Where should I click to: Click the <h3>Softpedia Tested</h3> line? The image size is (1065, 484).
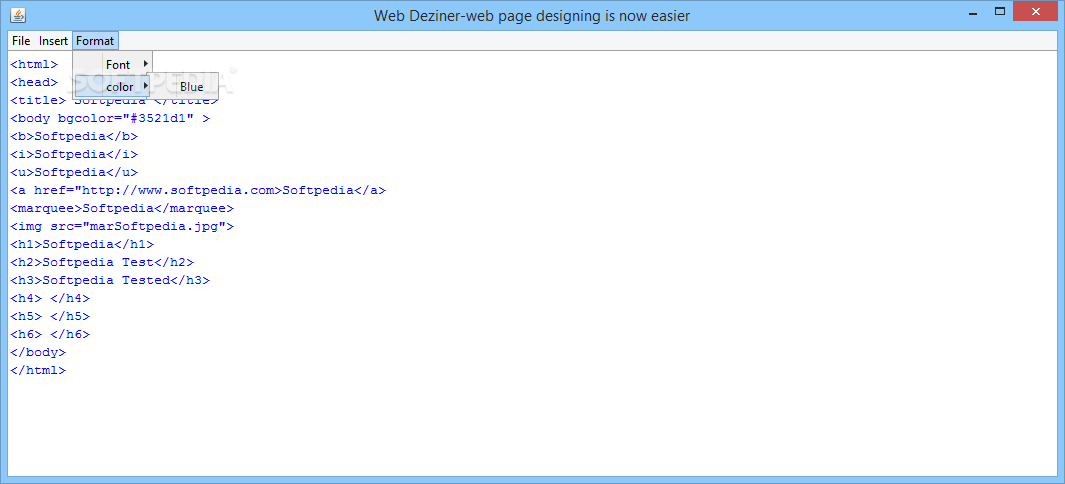point(110,280)
